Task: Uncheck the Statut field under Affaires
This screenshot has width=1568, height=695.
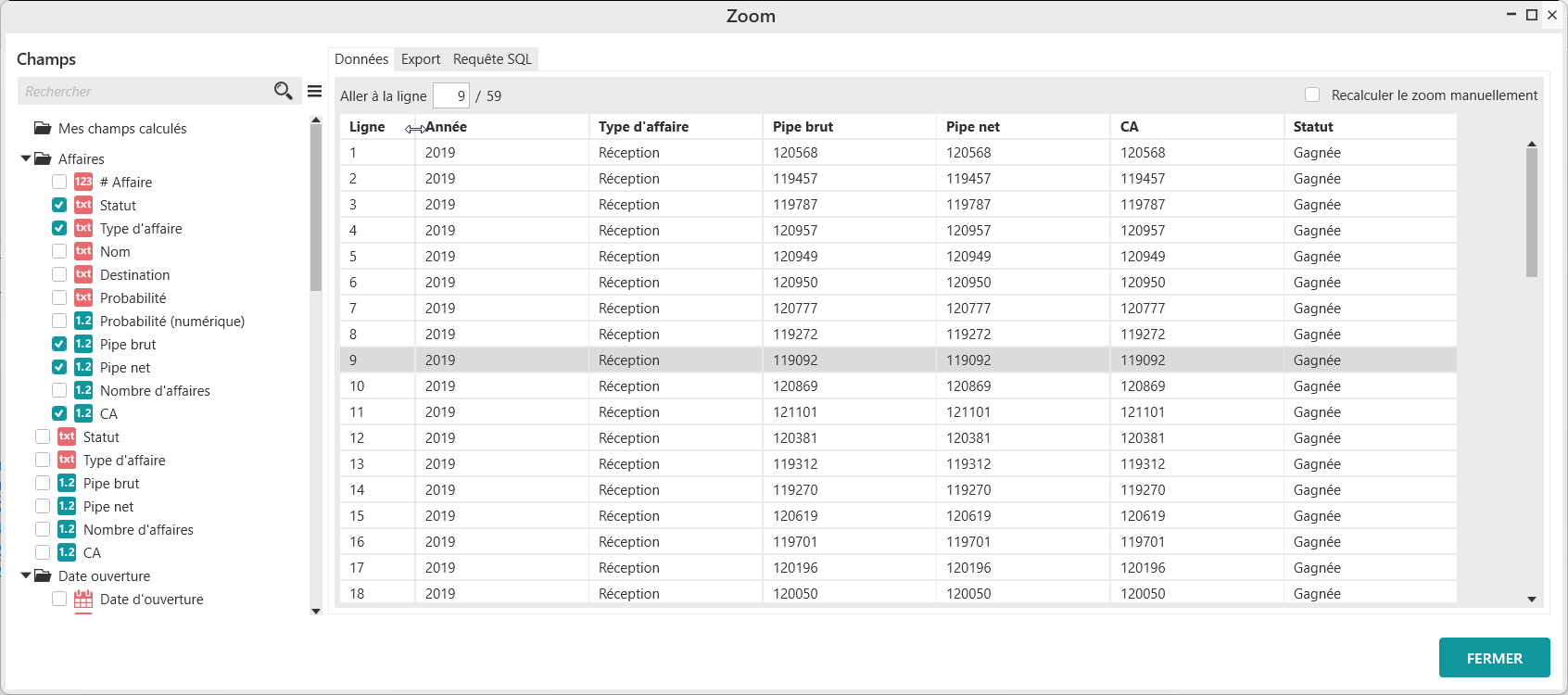Action: pos(59,205)
